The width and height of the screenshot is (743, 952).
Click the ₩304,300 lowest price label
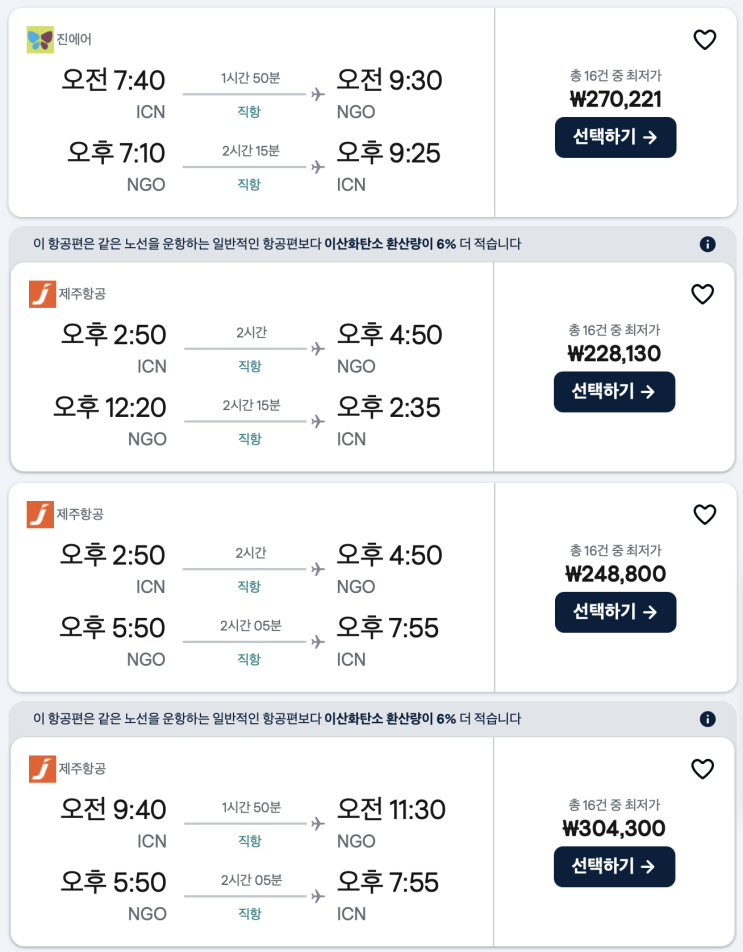tap(614, 828)
